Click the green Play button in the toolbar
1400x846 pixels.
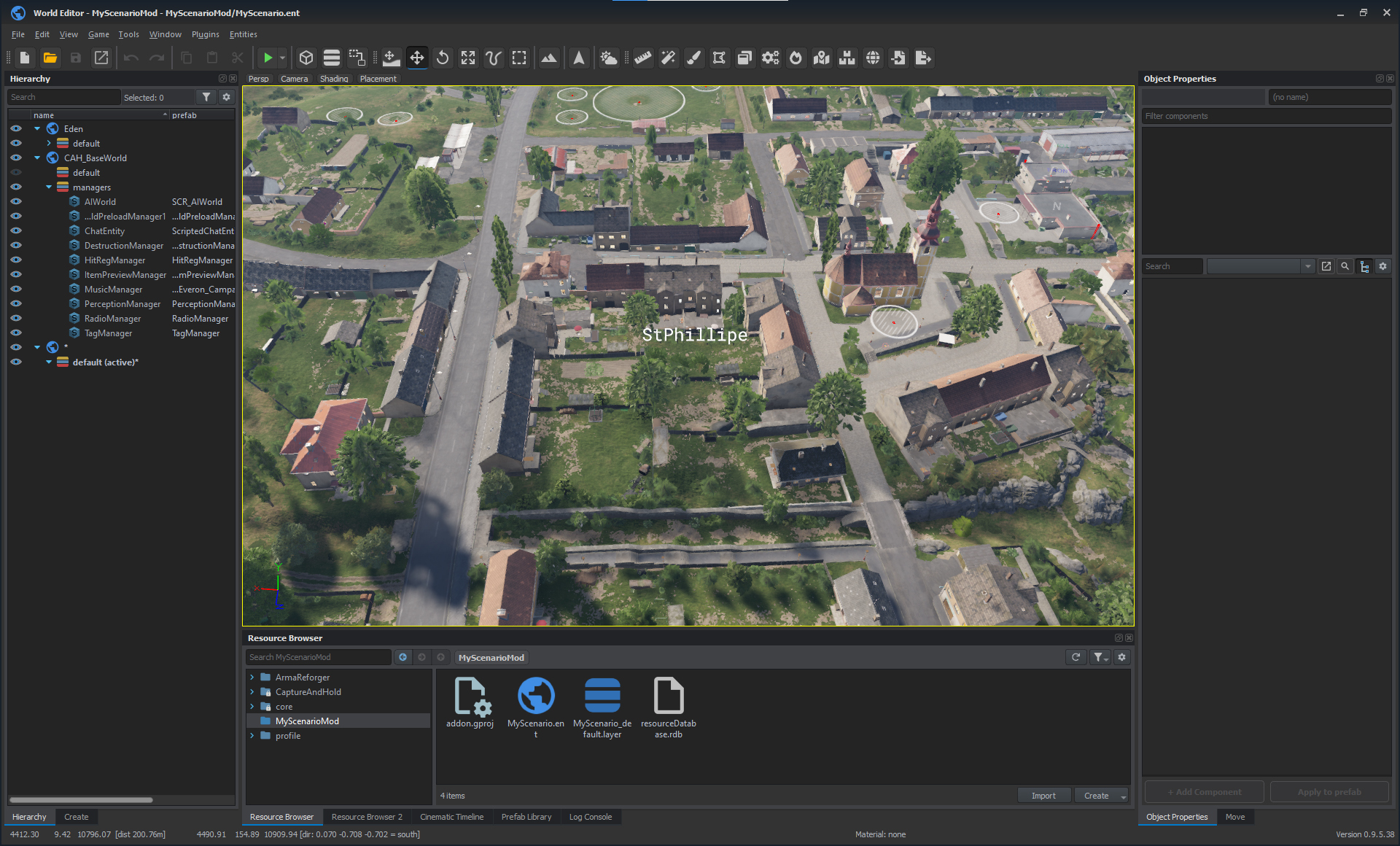pyautogui.click(x=268, y=58)
